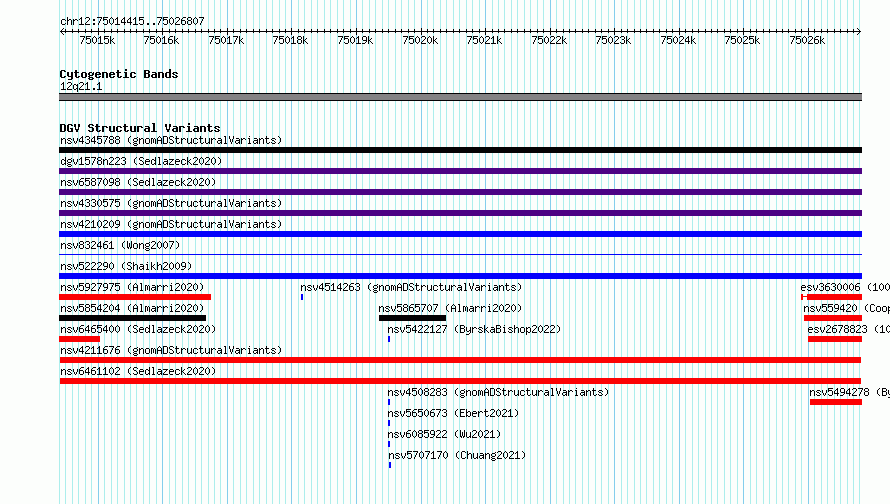This screenshot has height=504, width=890.
Task: Click the blue nsv5707170 marker
Action: click(x=390, y=465)
